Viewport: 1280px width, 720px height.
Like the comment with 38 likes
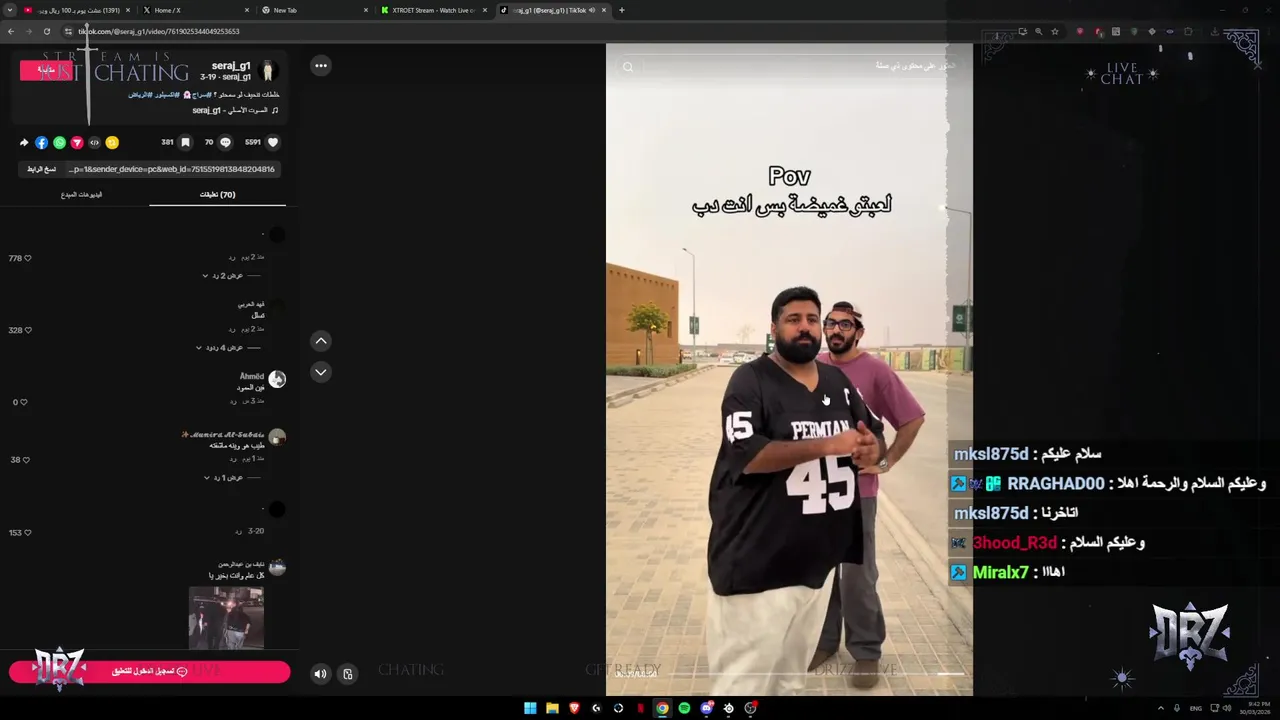pyautogui.click(x=27, y=460)
